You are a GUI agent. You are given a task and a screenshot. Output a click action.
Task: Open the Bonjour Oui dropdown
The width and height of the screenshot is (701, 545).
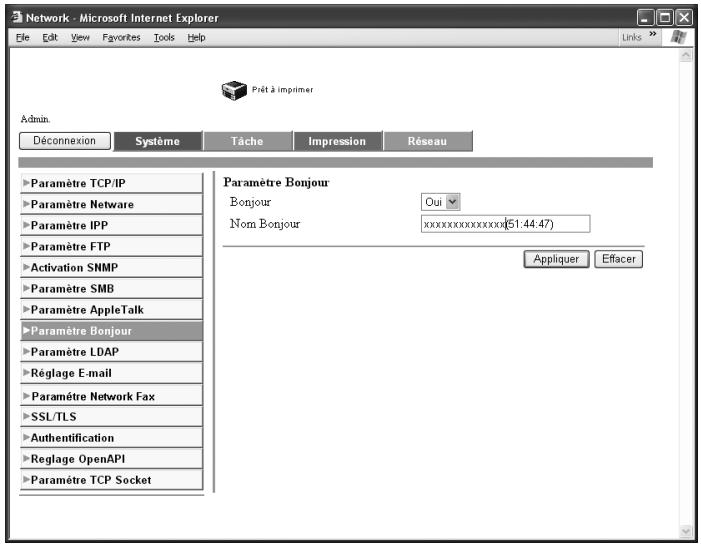(440, 202)
